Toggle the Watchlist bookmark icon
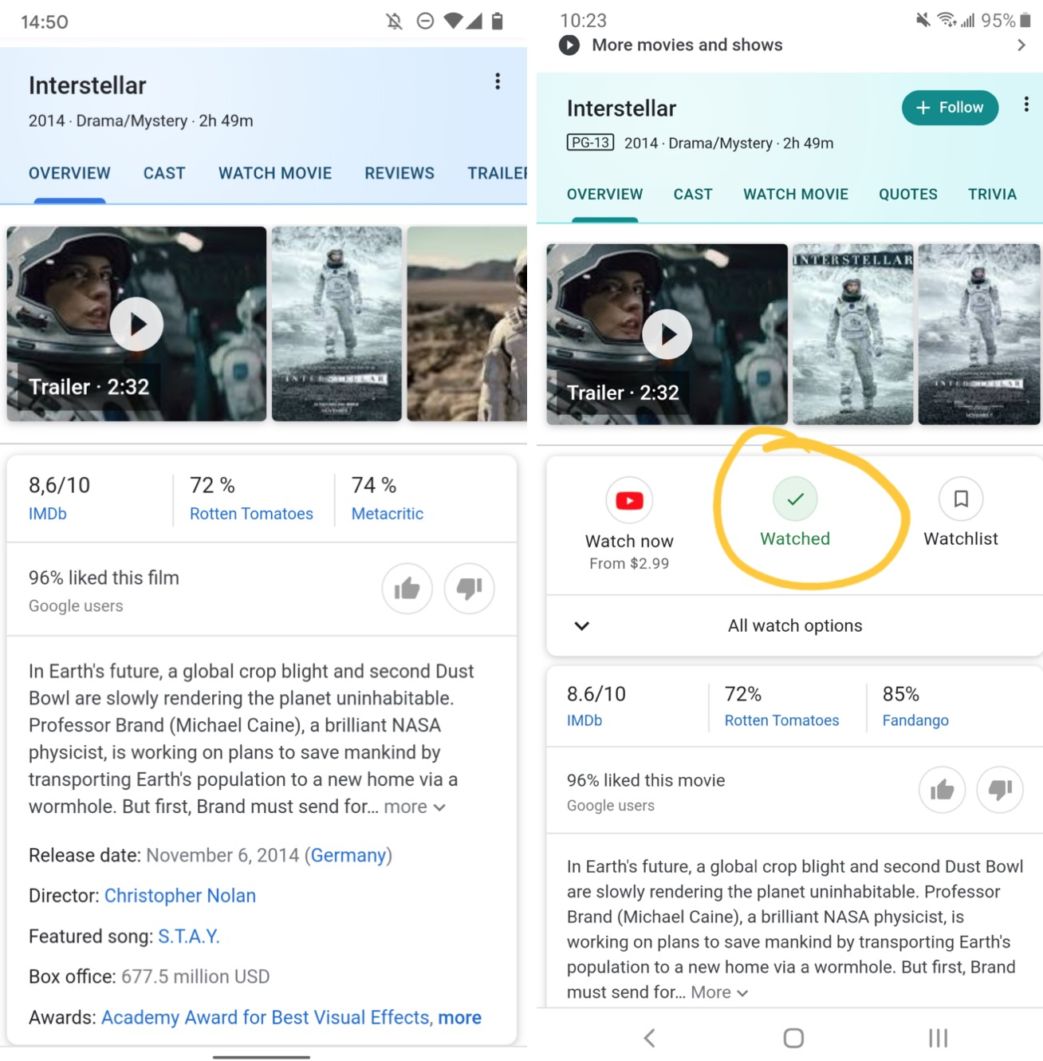 coord(960,499)
